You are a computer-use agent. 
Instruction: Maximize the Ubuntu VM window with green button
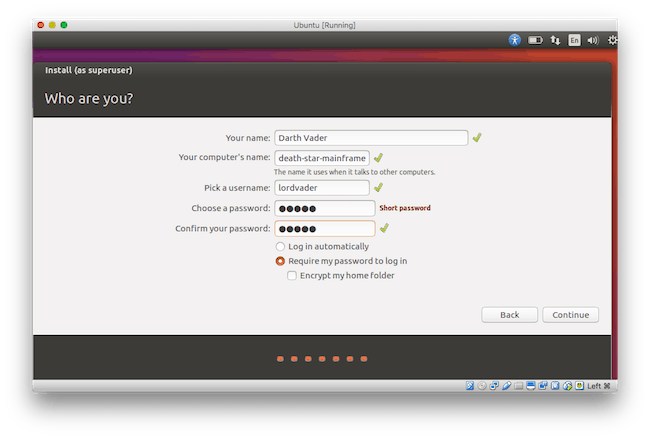64,25
